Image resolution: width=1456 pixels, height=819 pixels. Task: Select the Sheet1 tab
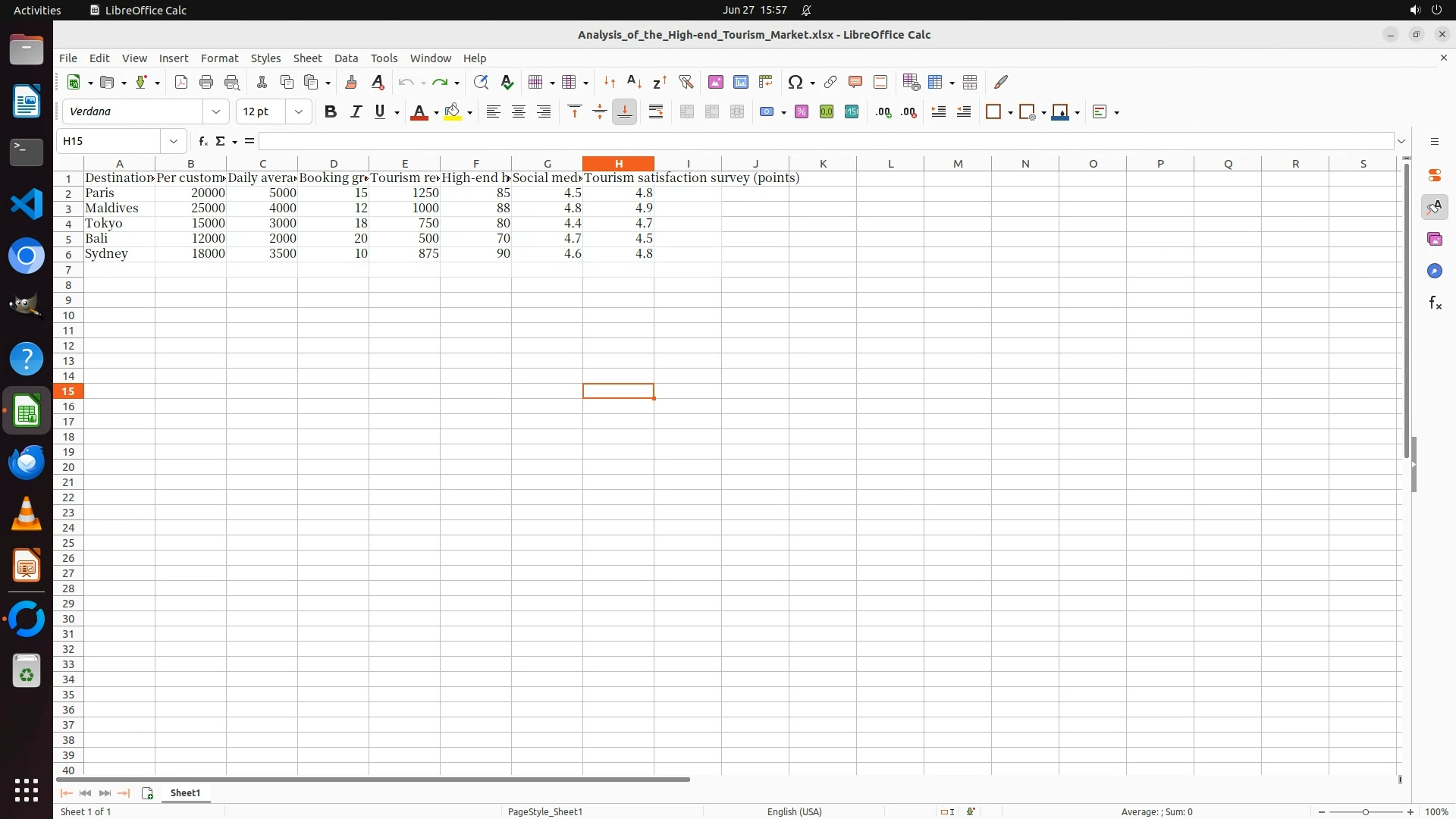185,793
